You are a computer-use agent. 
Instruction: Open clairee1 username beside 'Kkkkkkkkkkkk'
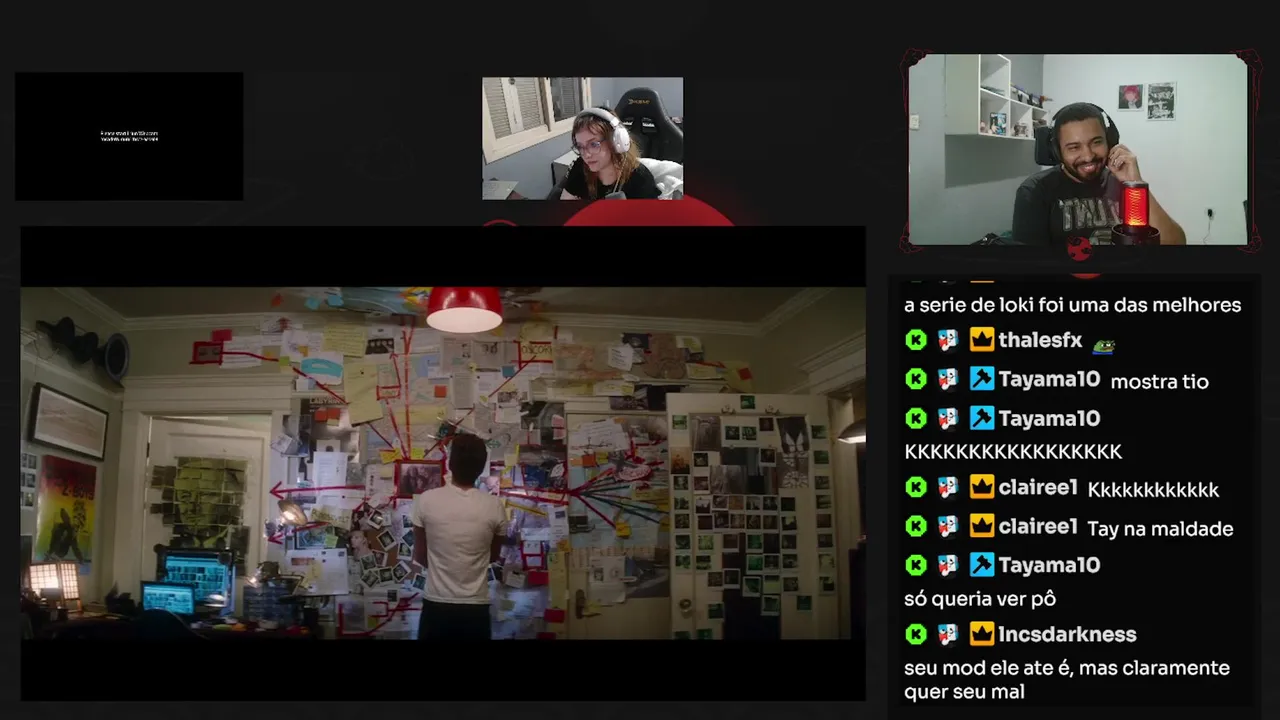1038,487
